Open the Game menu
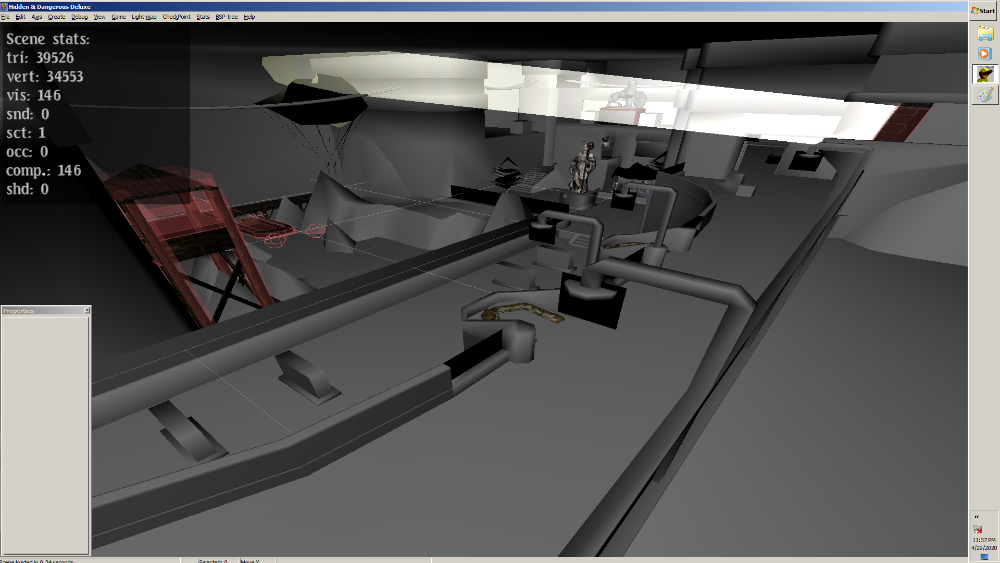1000x563 pixels. pos(119,17)
